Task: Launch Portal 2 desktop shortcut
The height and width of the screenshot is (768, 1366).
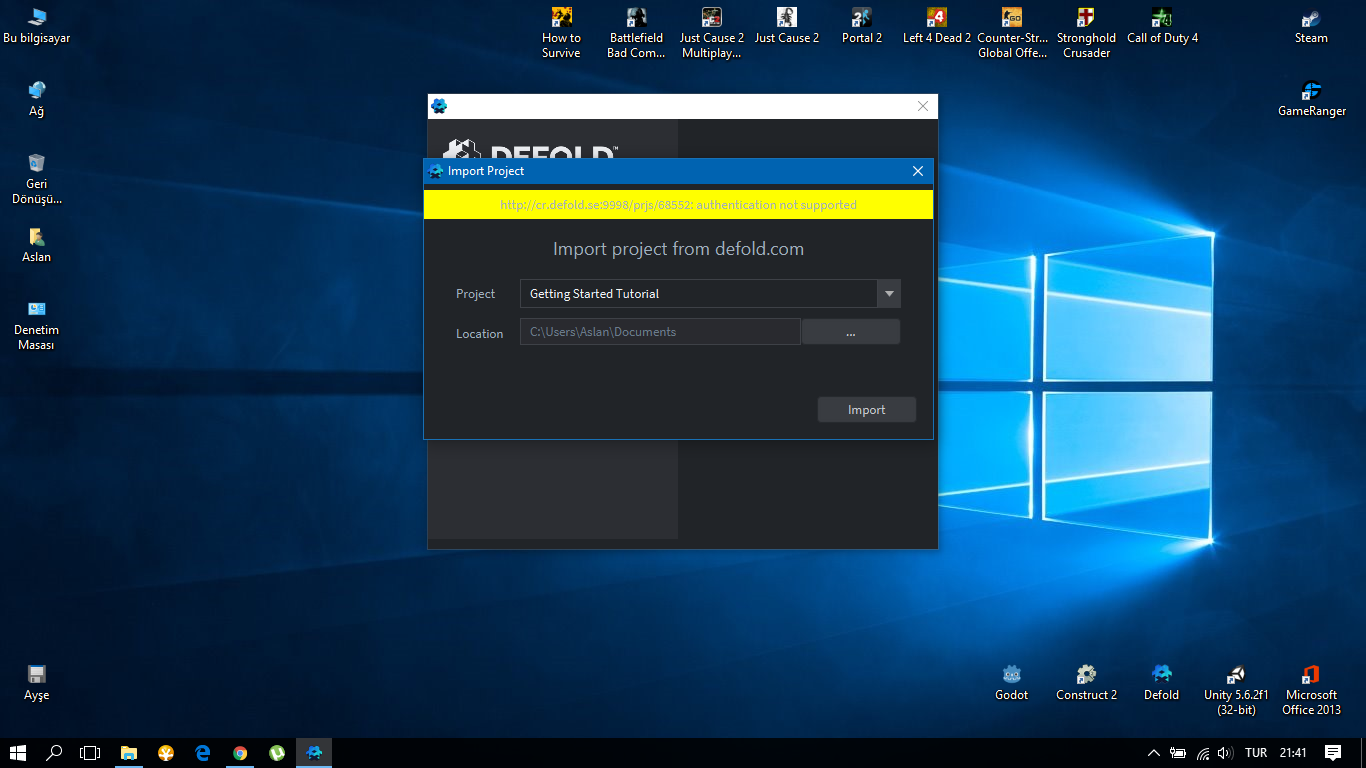Action: [861, 27]
